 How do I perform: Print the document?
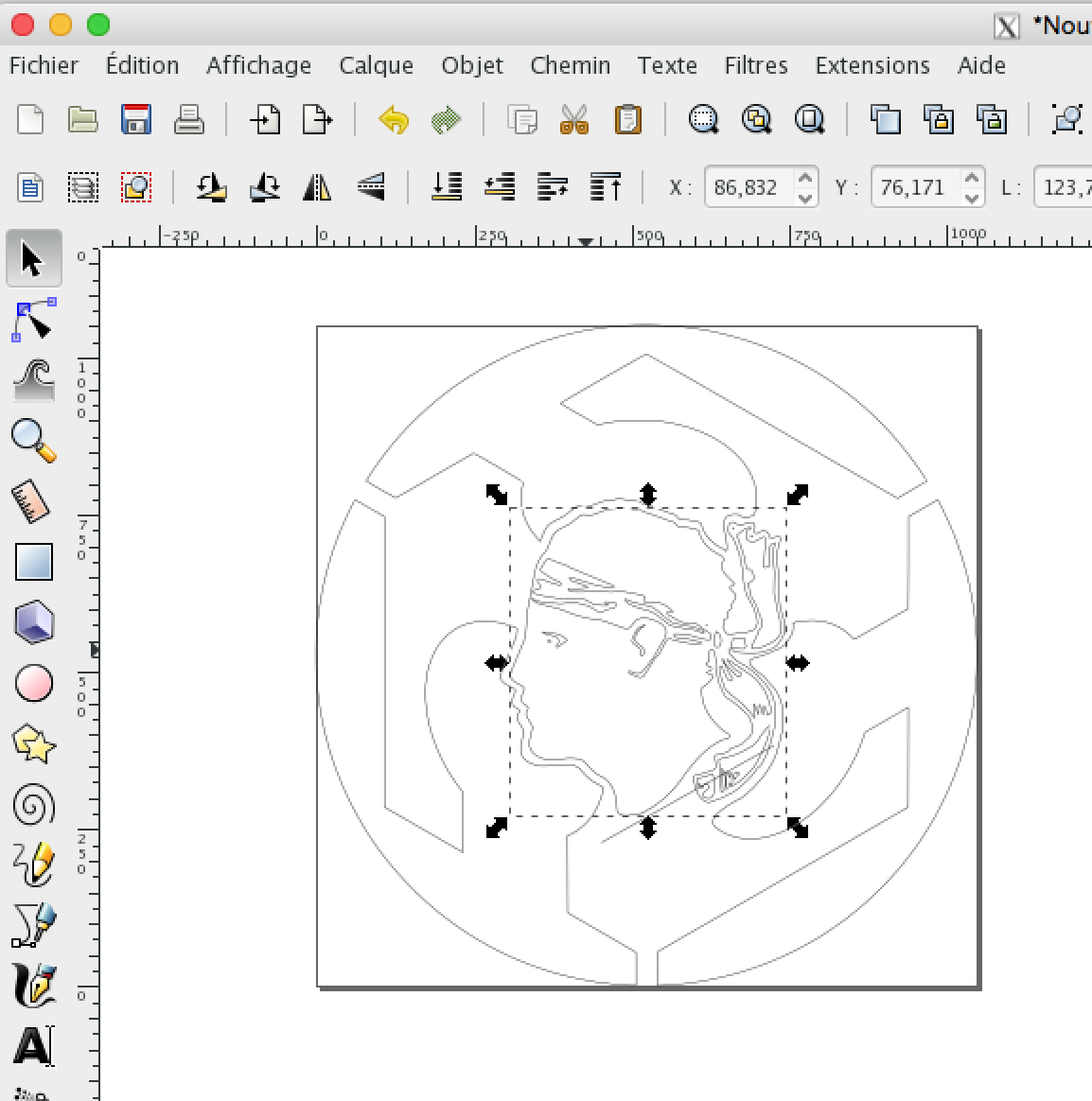click(189, 119)
